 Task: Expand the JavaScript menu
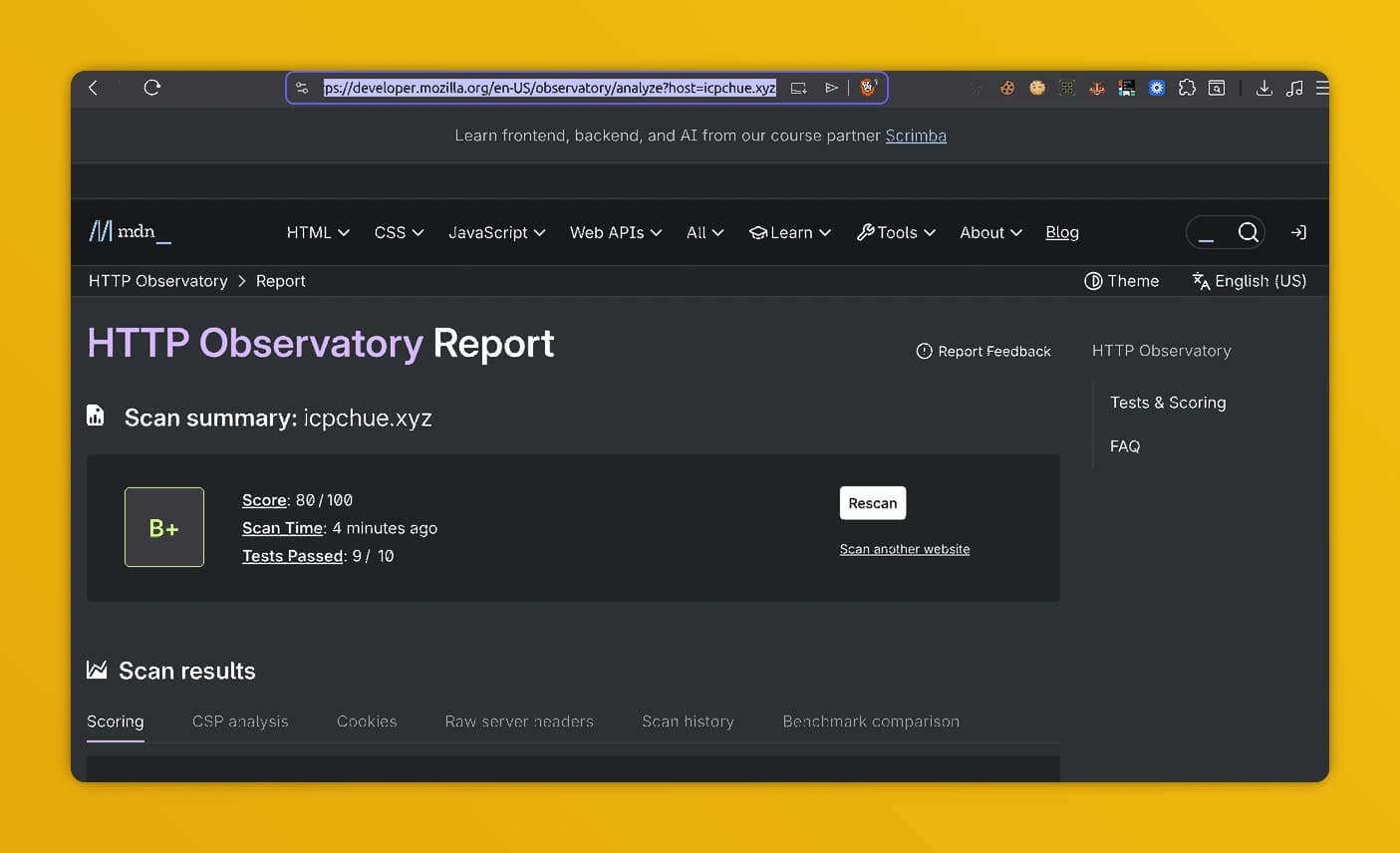coord(496,232)
